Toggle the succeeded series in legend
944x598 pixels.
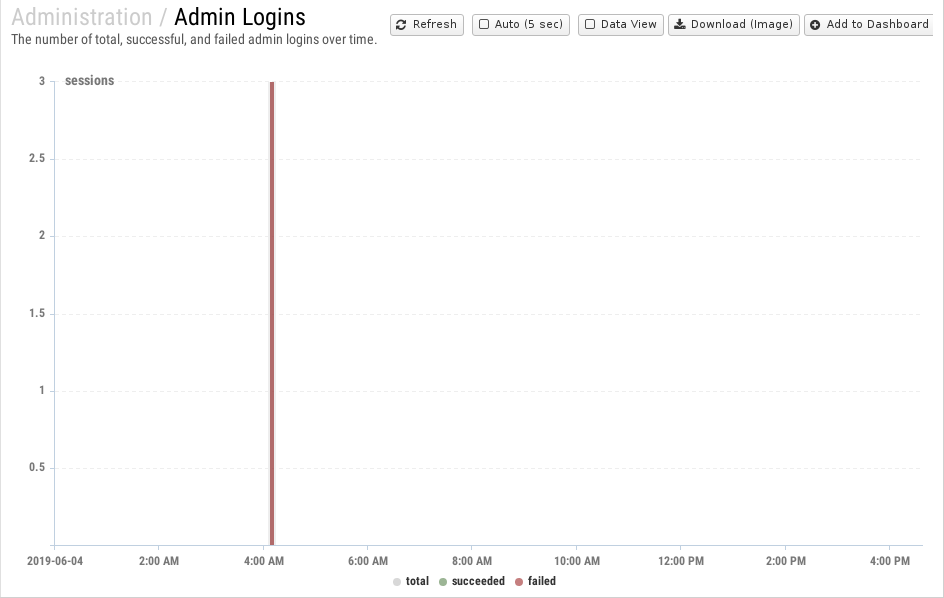click(x=472, y=581)
